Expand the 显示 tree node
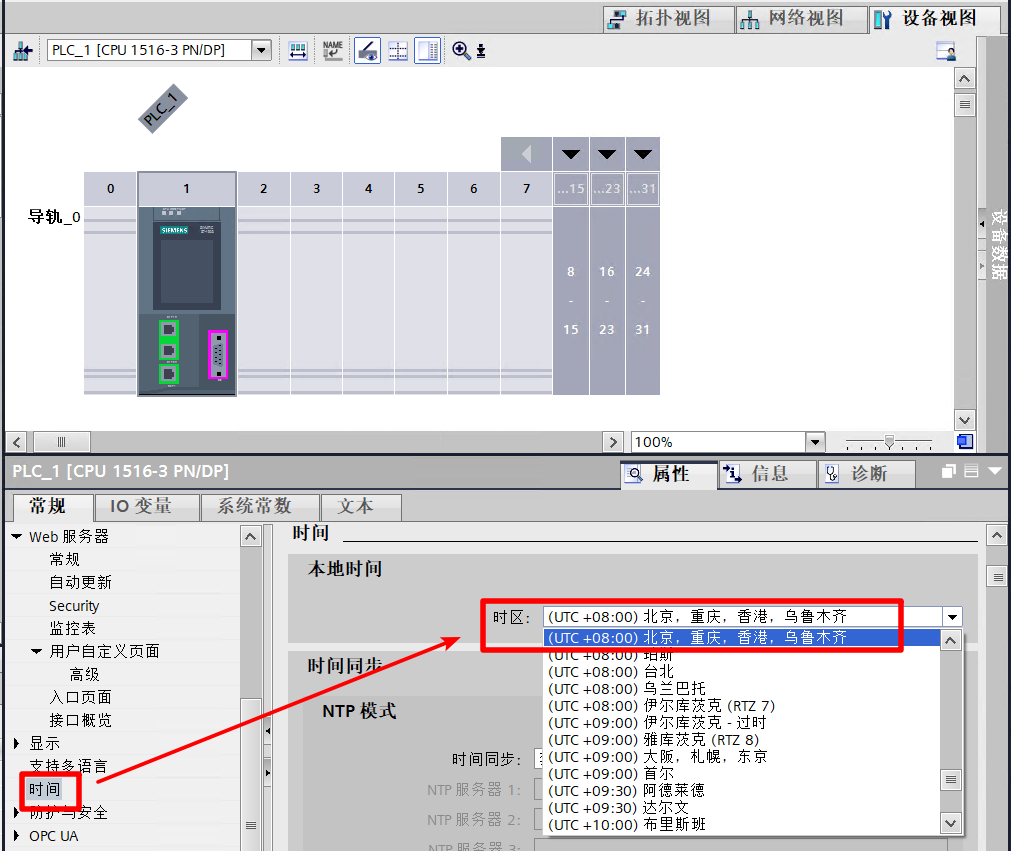 click(x=17, y=743)
